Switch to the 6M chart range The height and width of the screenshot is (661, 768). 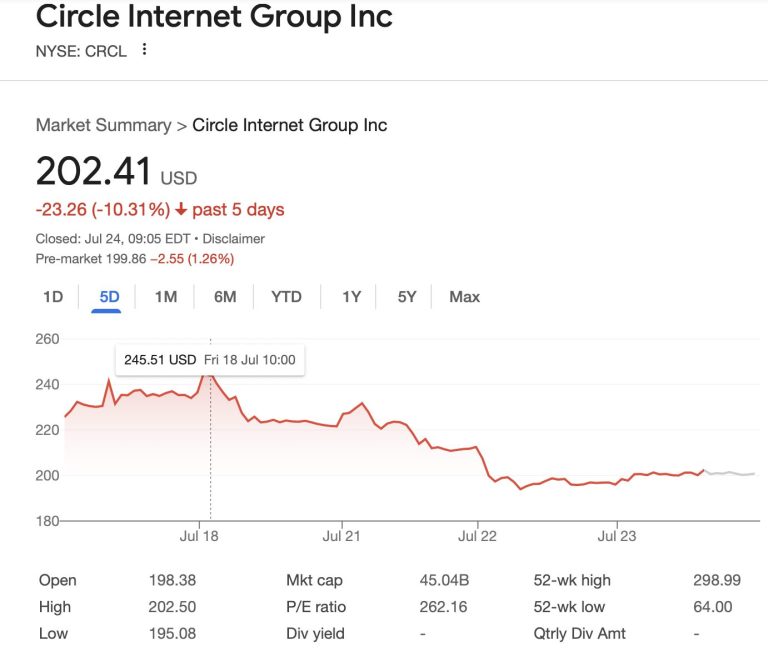coord(225,296)
